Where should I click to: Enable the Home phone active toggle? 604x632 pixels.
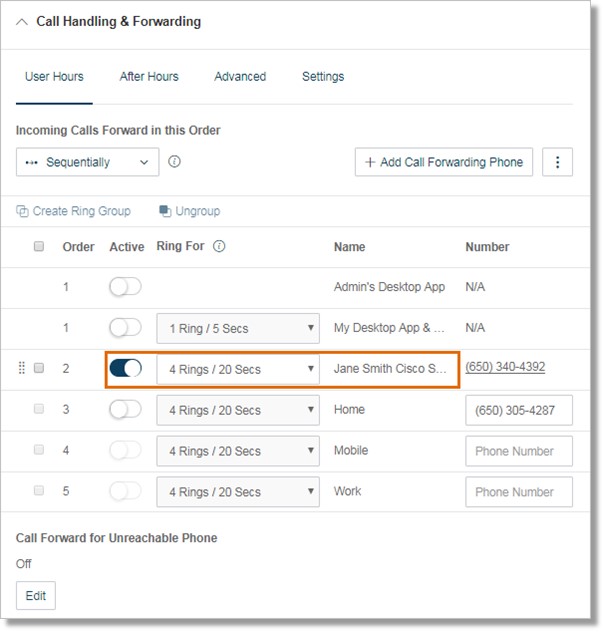(x=125, y=409)
